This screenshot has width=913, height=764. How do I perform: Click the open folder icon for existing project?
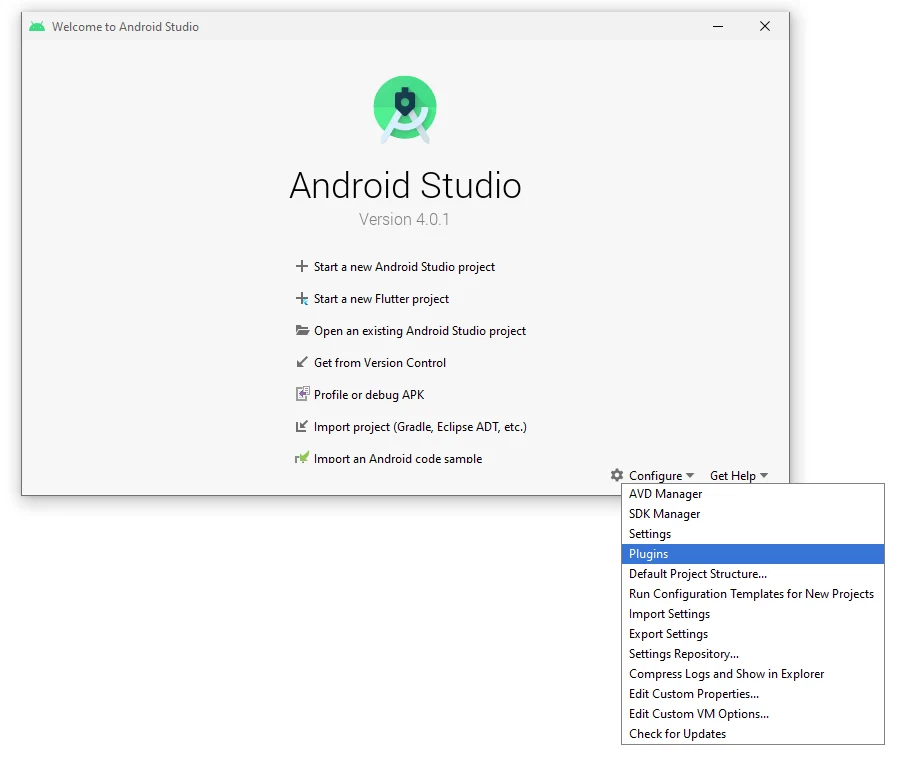coord(302,330)
